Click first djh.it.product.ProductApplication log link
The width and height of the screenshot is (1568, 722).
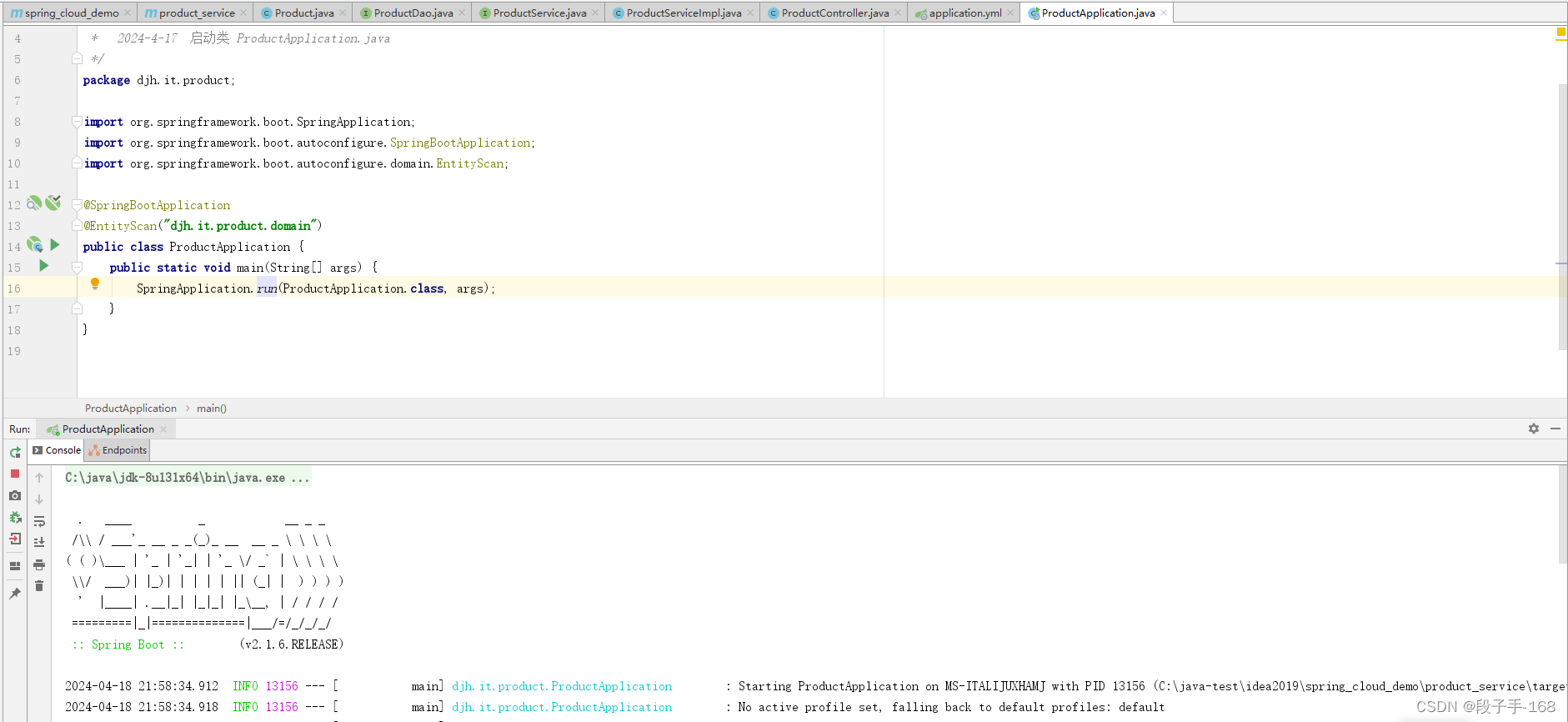tap(562, 686)
